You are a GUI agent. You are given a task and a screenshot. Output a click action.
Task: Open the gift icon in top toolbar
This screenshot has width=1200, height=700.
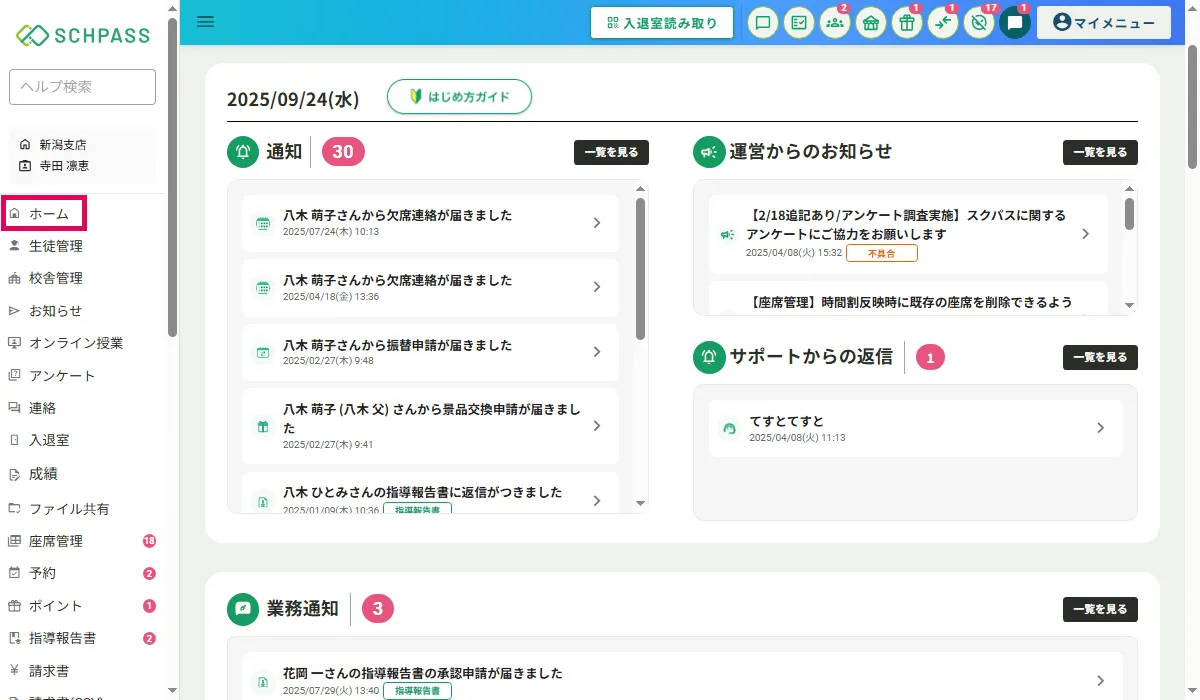pos(907,23)
